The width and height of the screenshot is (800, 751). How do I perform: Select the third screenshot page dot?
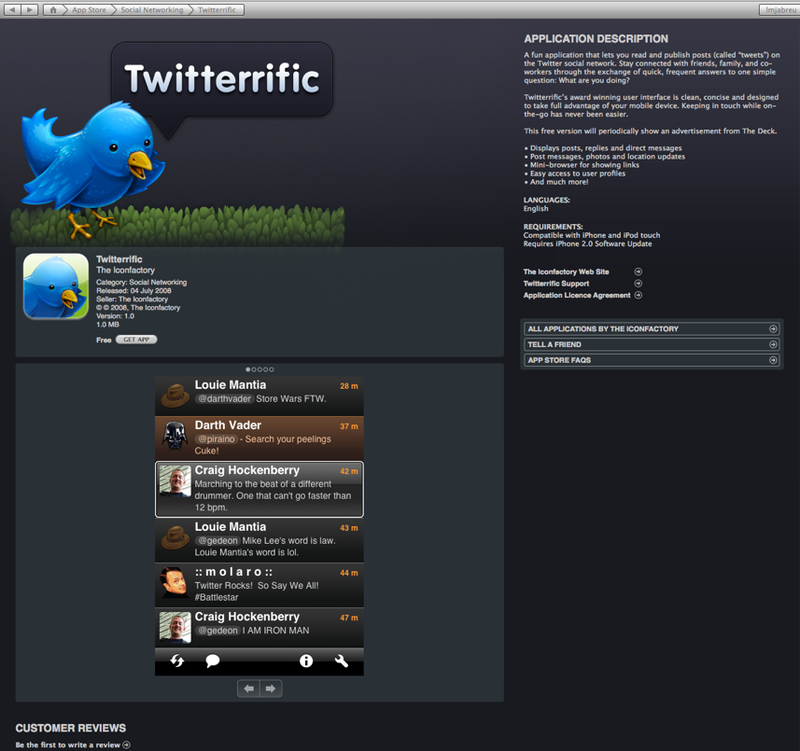(260, 369)
